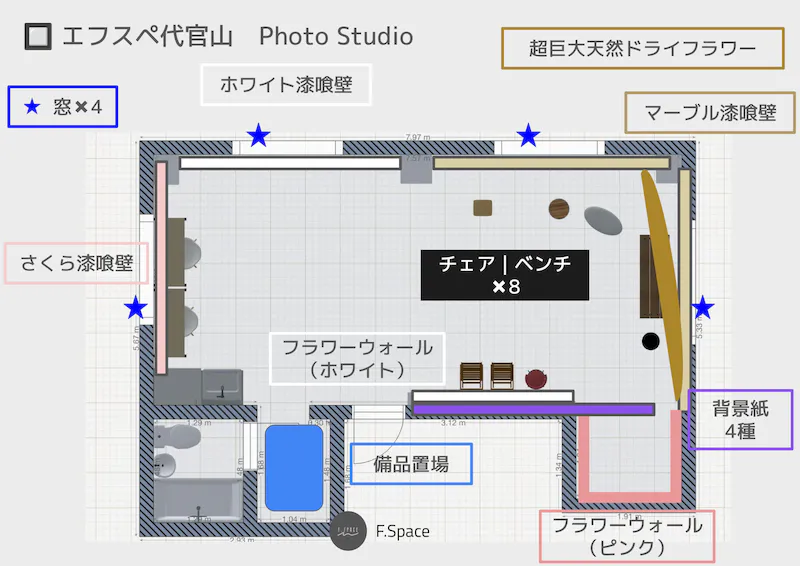This screenshot has height=566, width=800.
Task: Click the 7.97 m dimension label
Action: 418,137
